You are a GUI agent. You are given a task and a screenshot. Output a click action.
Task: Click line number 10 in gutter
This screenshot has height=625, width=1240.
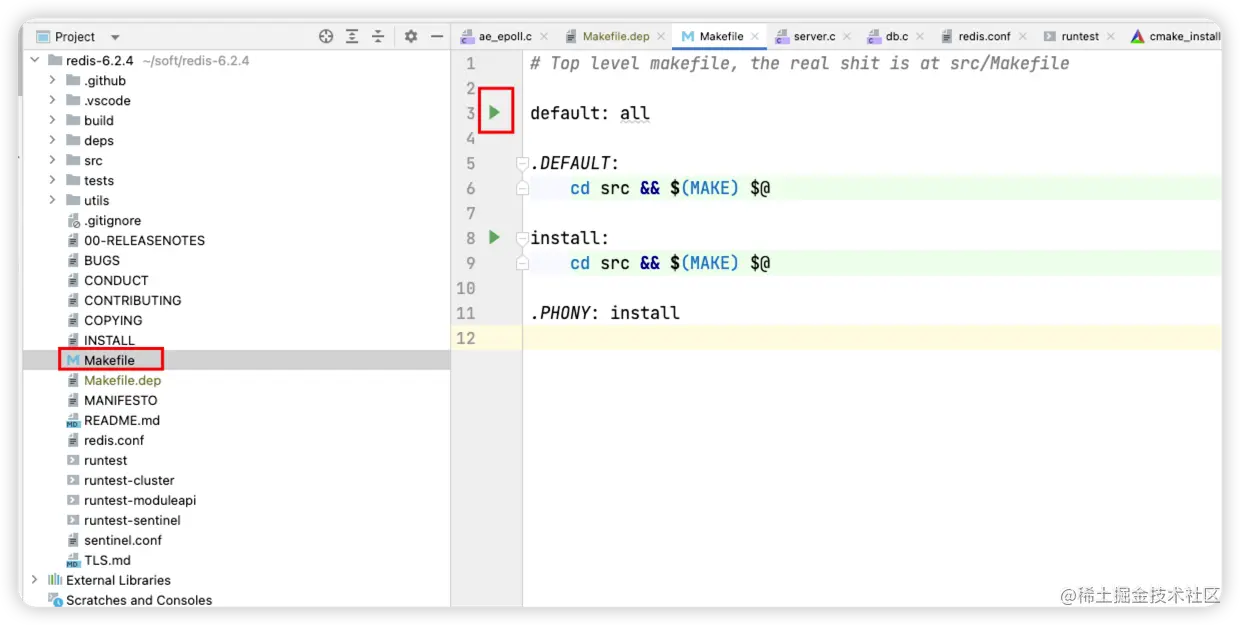(x=466, y=288)
